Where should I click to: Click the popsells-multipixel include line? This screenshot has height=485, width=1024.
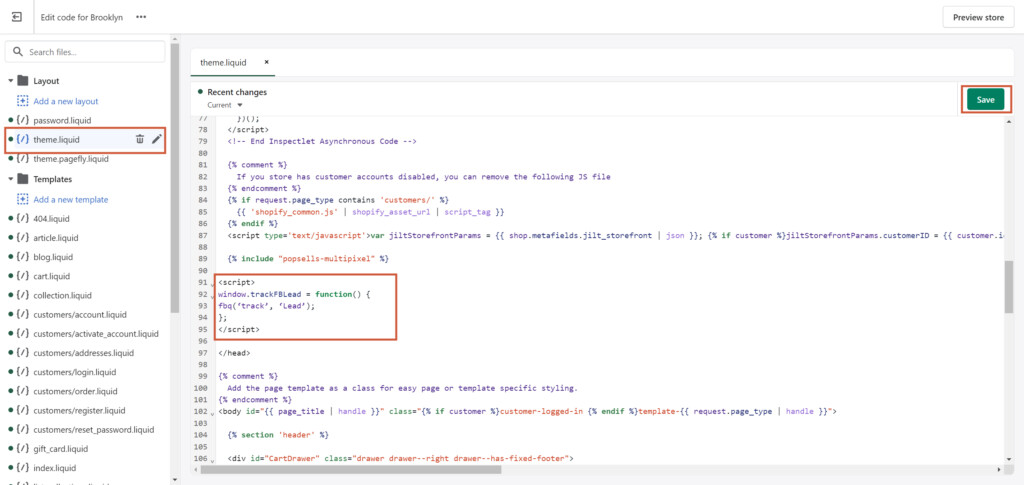(x=308, y=259)
